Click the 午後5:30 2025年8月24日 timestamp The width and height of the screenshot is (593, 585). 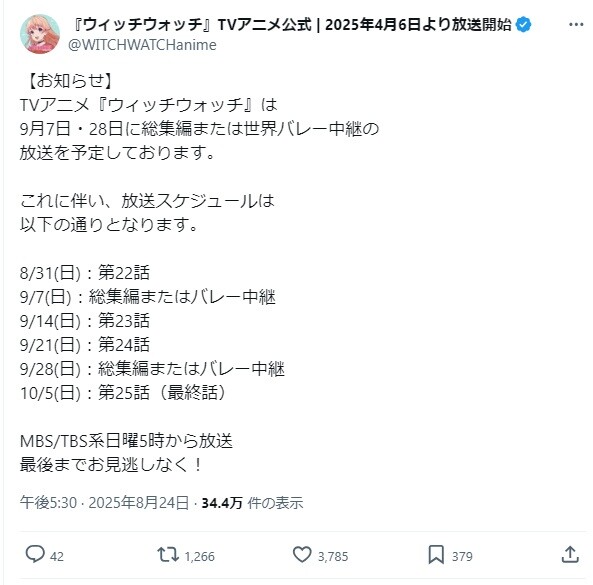(104, 503)
